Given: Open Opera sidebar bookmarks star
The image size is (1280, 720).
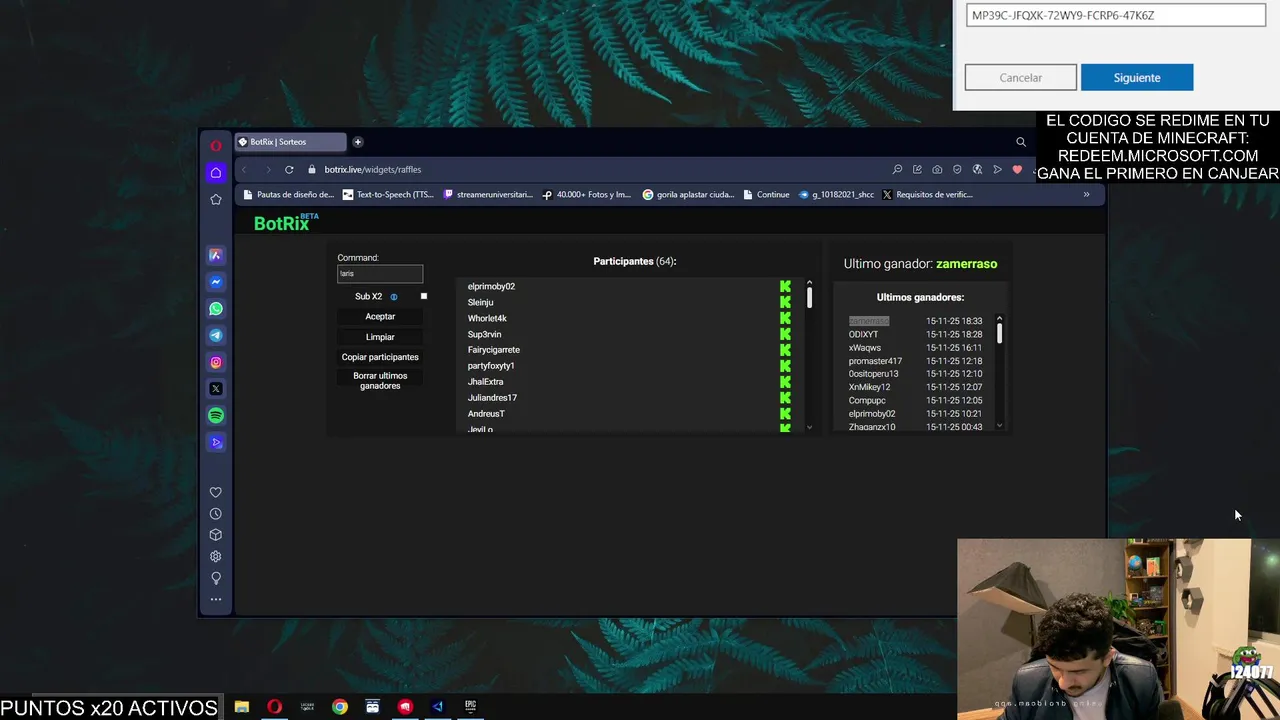Looking at the screenshot, I should coord(215,200).
